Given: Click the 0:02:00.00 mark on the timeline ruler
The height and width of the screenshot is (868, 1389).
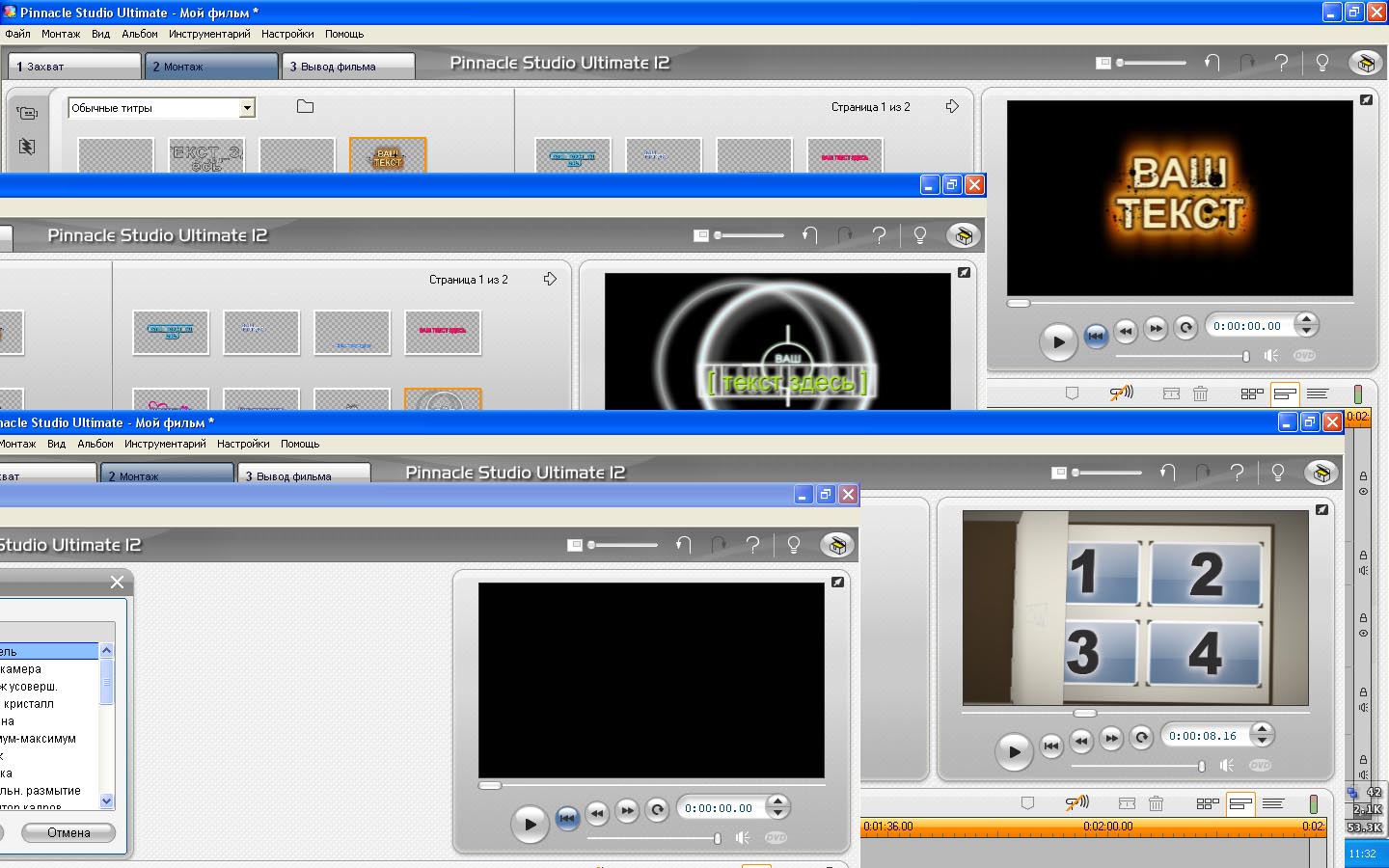Looking at the screenshot, I should (x=1107, y=827).
